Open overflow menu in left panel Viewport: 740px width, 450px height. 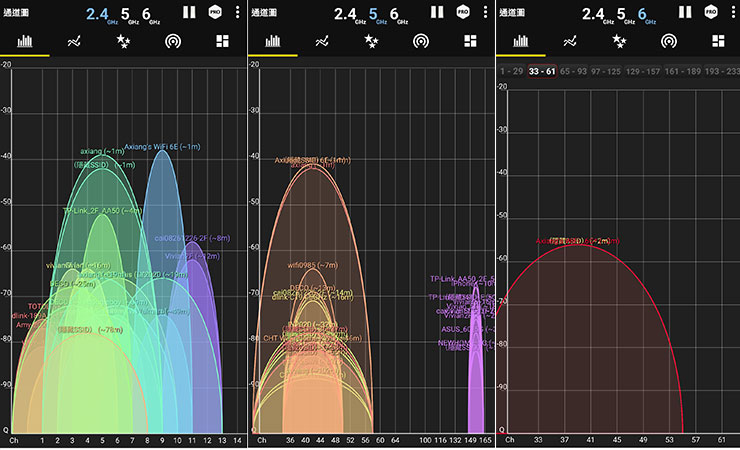click(x=237, y=12)
